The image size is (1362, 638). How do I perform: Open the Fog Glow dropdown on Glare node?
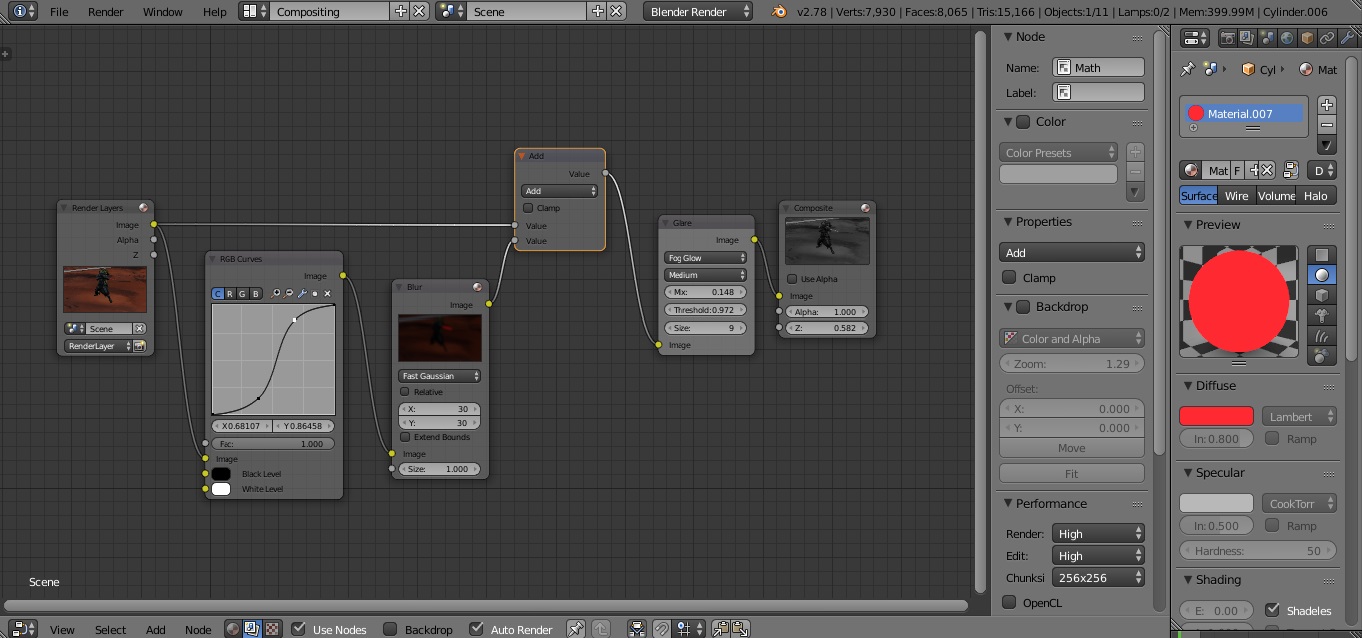[705, 258]
